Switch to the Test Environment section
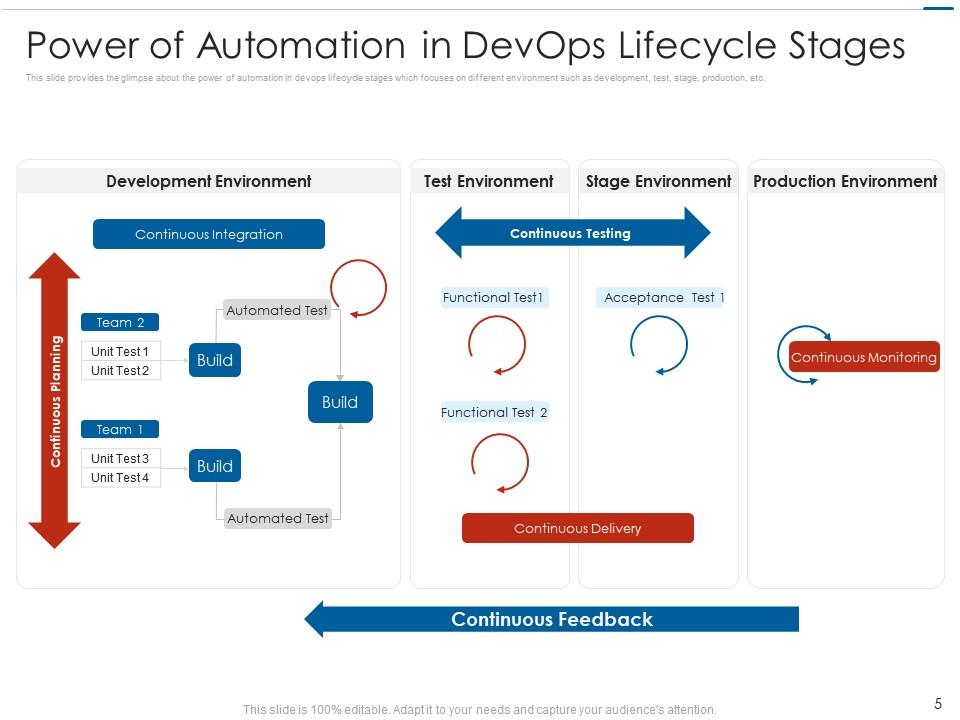The width and height of the screenshot is (960, 720). click(488, 181)
